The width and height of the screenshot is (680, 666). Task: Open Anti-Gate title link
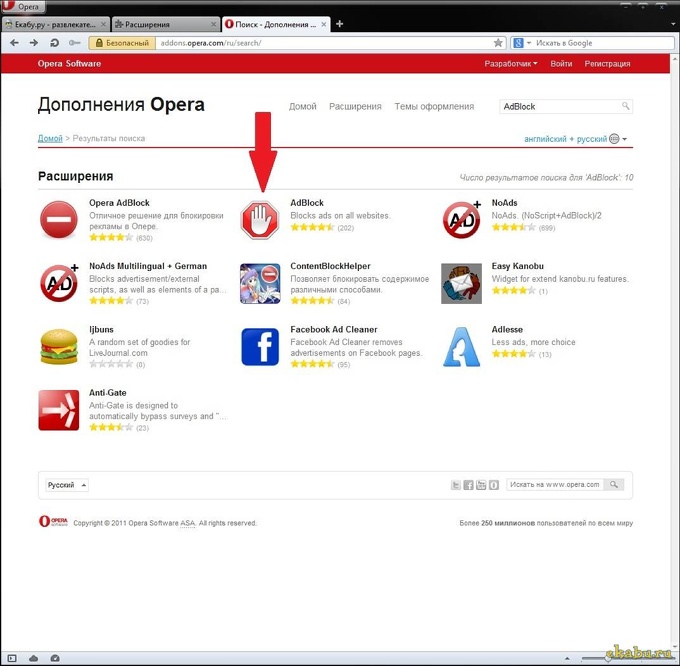[108, 392]
